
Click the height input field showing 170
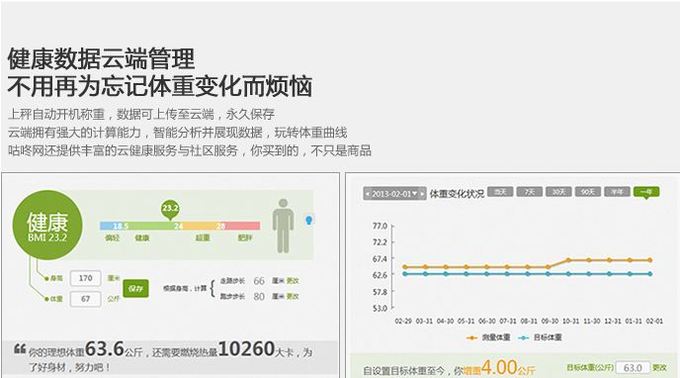point(85,278)
